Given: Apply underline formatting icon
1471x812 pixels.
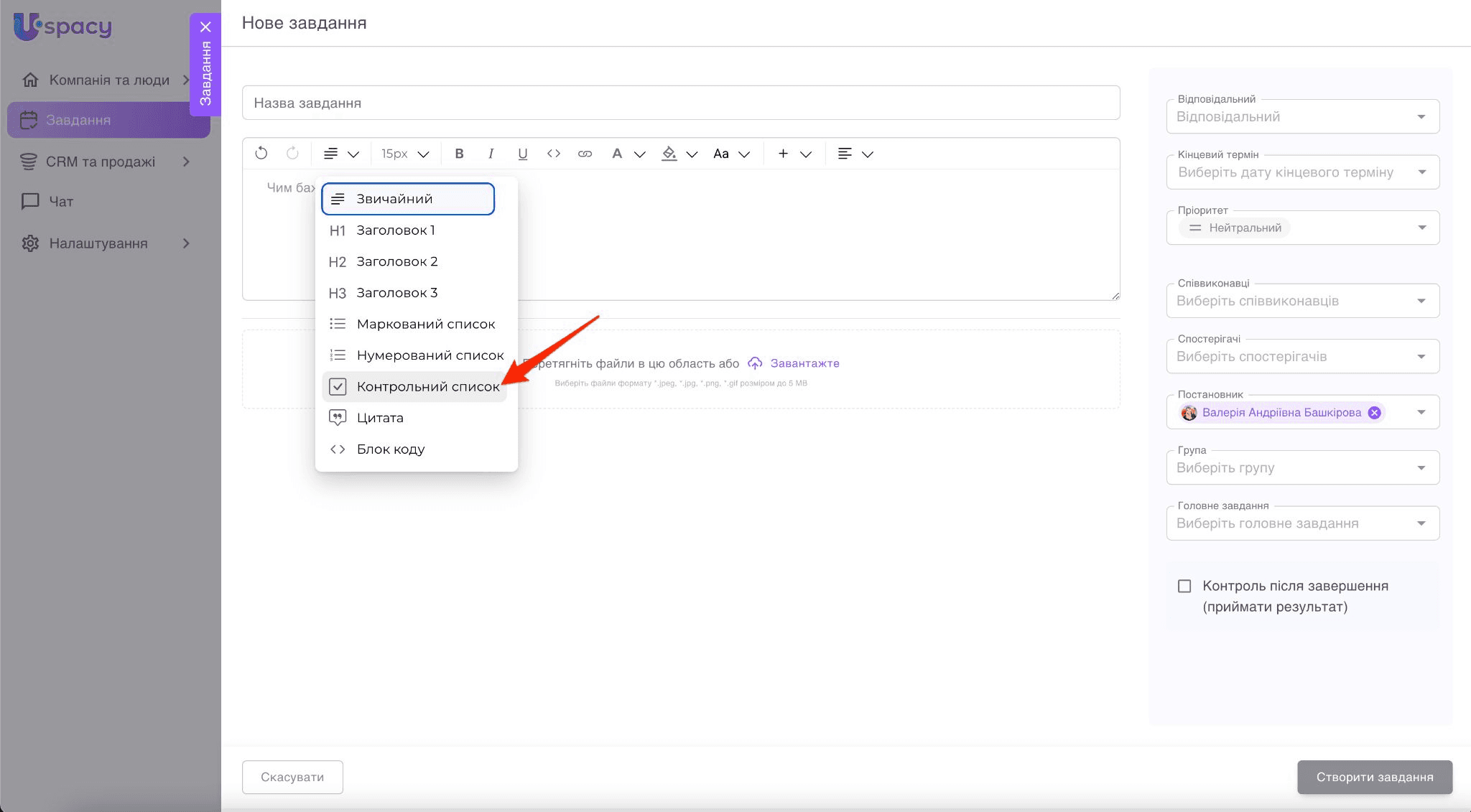Looking at the screenshot, I should tap(522, 154).
